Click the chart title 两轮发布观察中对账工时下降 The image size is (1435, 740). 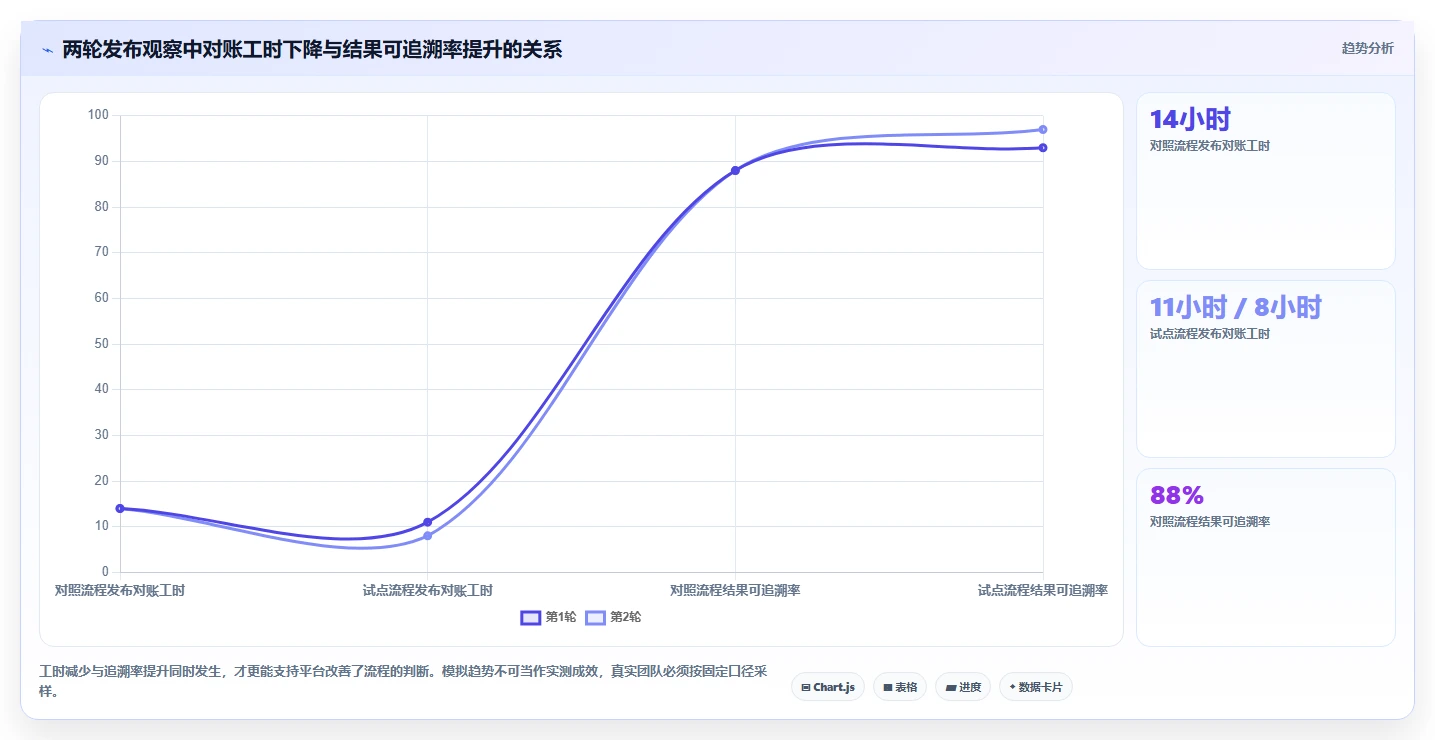click(312, 49)
